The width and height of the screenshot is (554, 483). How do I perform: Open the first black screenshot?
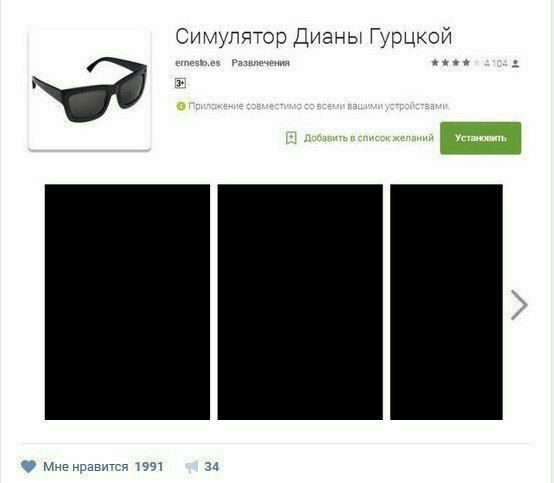coord(127,302)
